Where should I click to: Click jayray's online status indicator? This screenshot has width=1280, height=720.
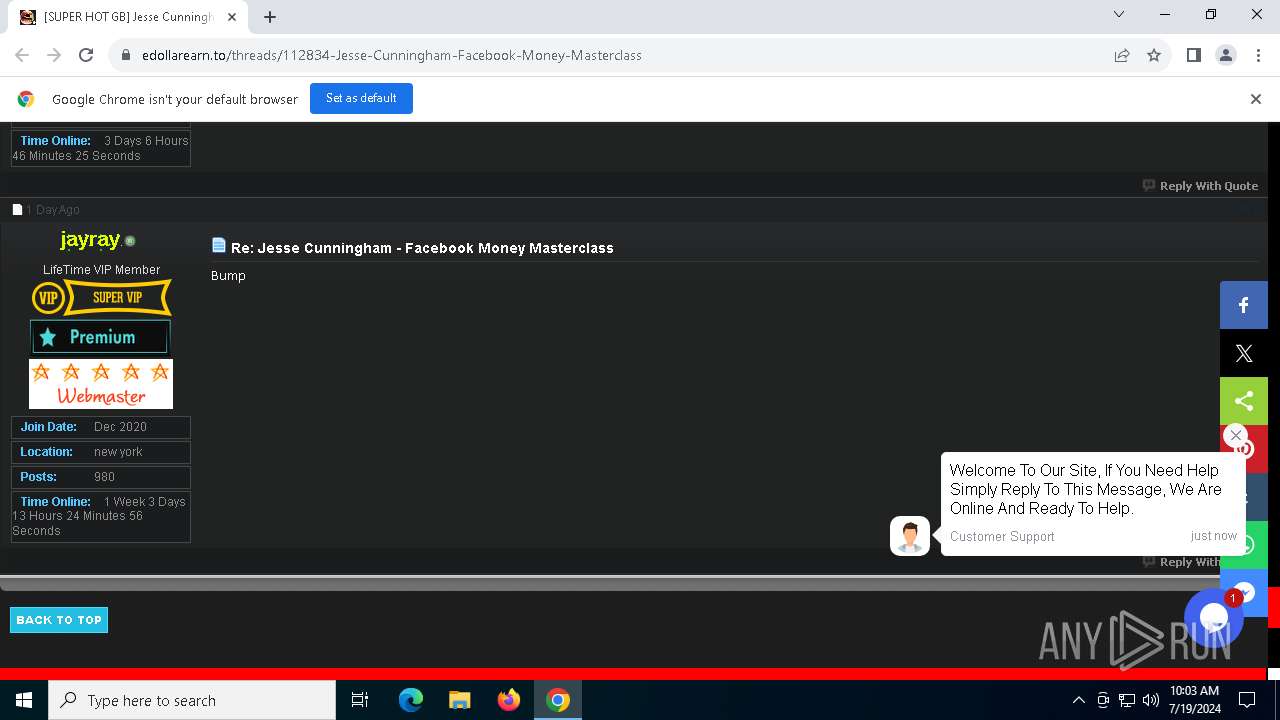pos(130,241)
